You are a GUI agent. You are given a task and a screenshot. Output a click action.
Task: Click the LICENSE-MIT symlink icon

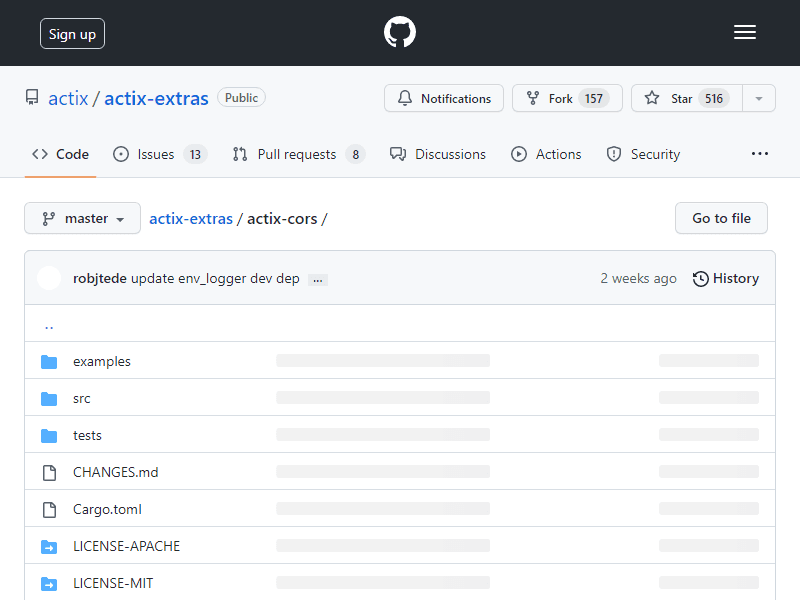[x=49, y=584]
